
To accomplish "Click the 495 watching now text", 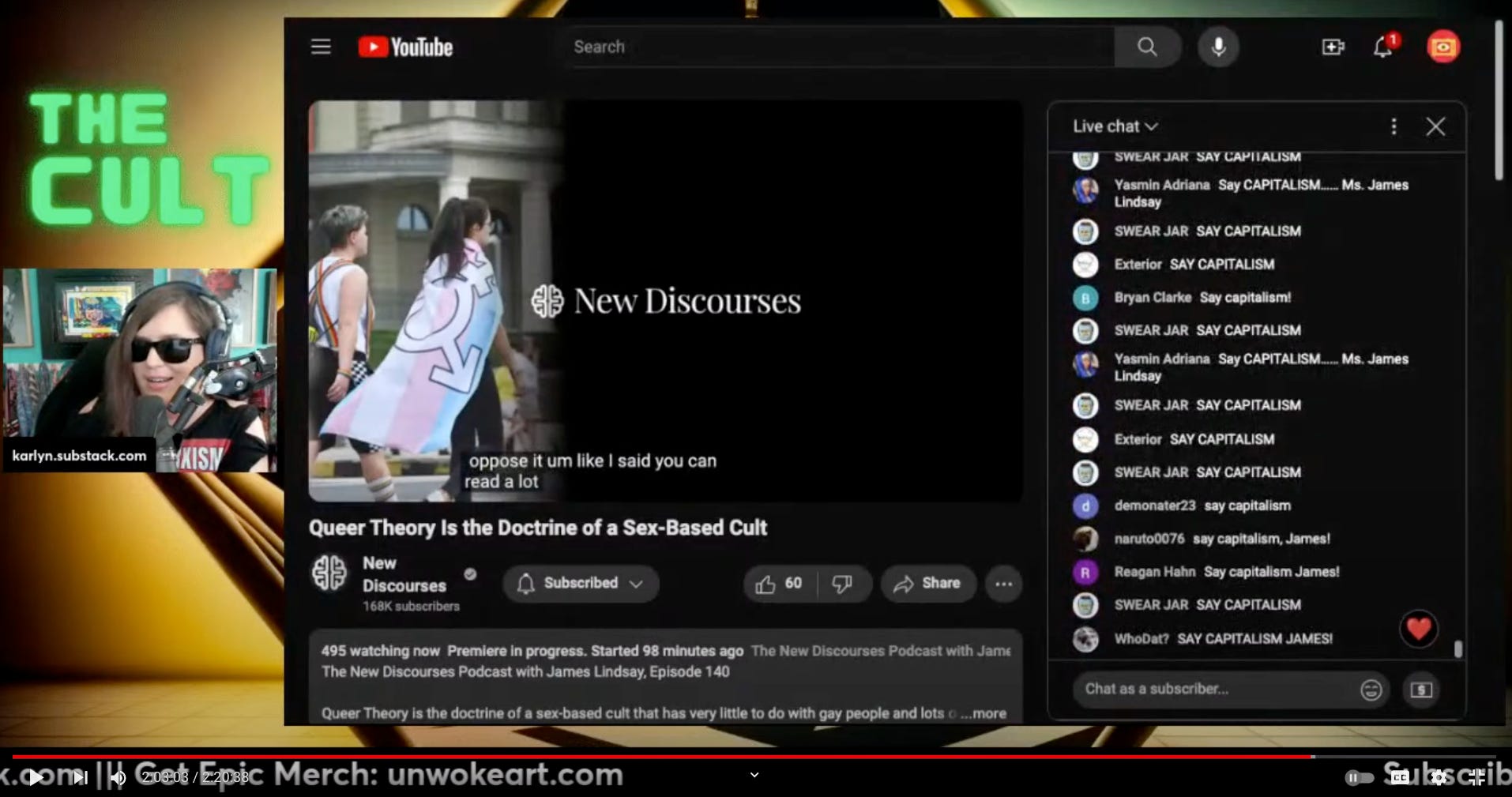I will [x=380, y=651].
